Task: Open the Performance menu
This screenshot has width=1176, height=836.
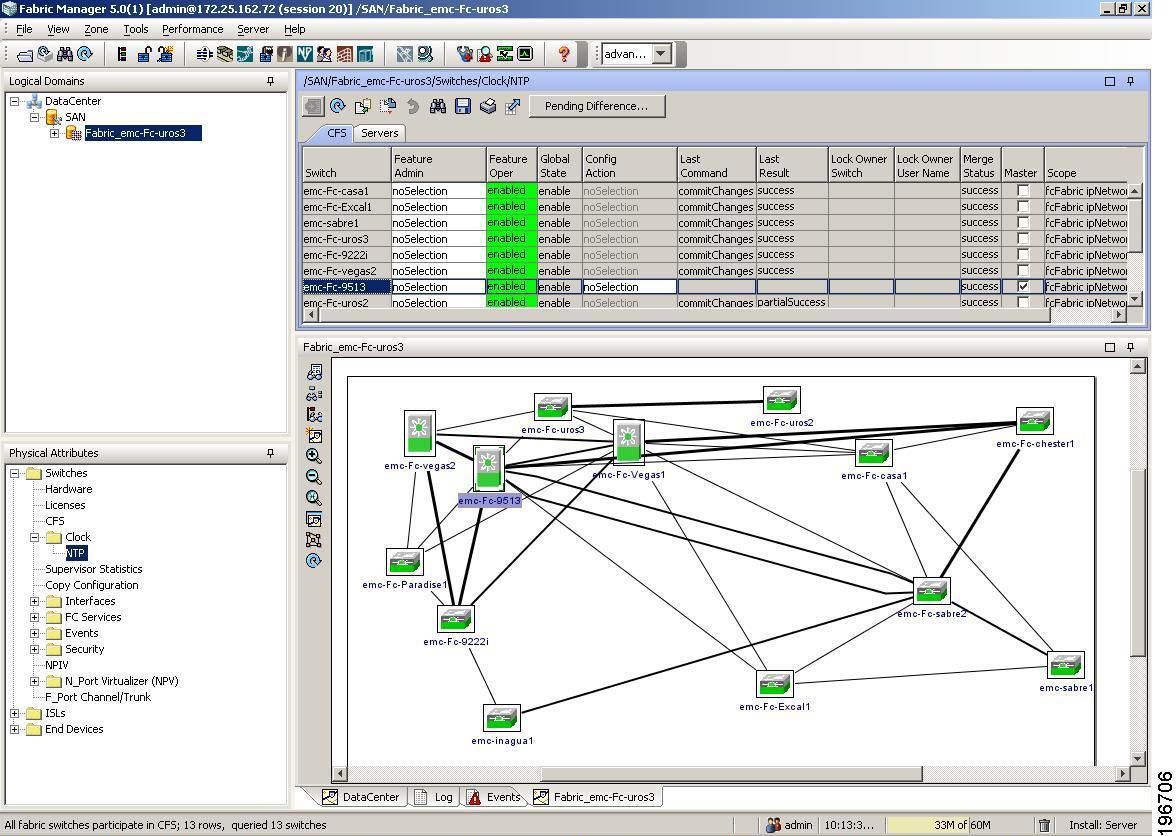Action: point(193,29)
